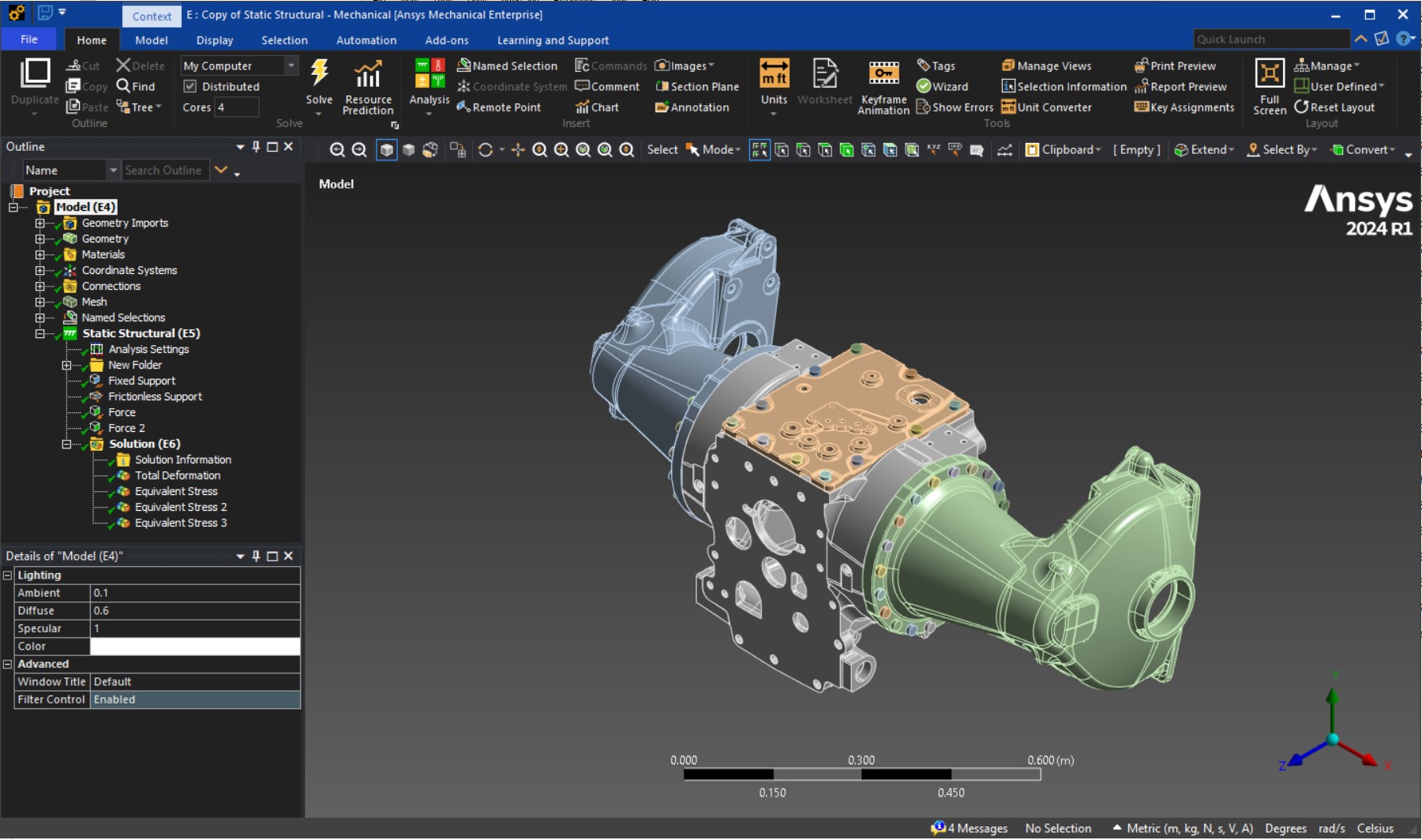The image size is (1422, 840).
Task: Click Print Preview
Action: coord(1175,66)
